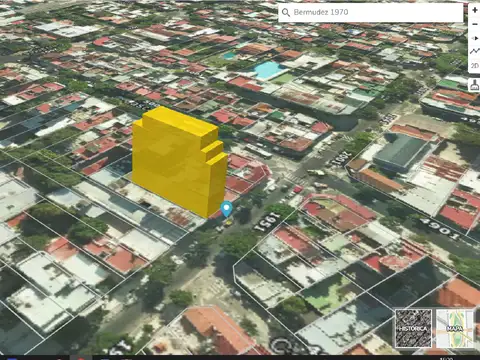This screenshot has height=360, width=480.
Task: Click the blue location pin marker
Action: click(227, 209)
